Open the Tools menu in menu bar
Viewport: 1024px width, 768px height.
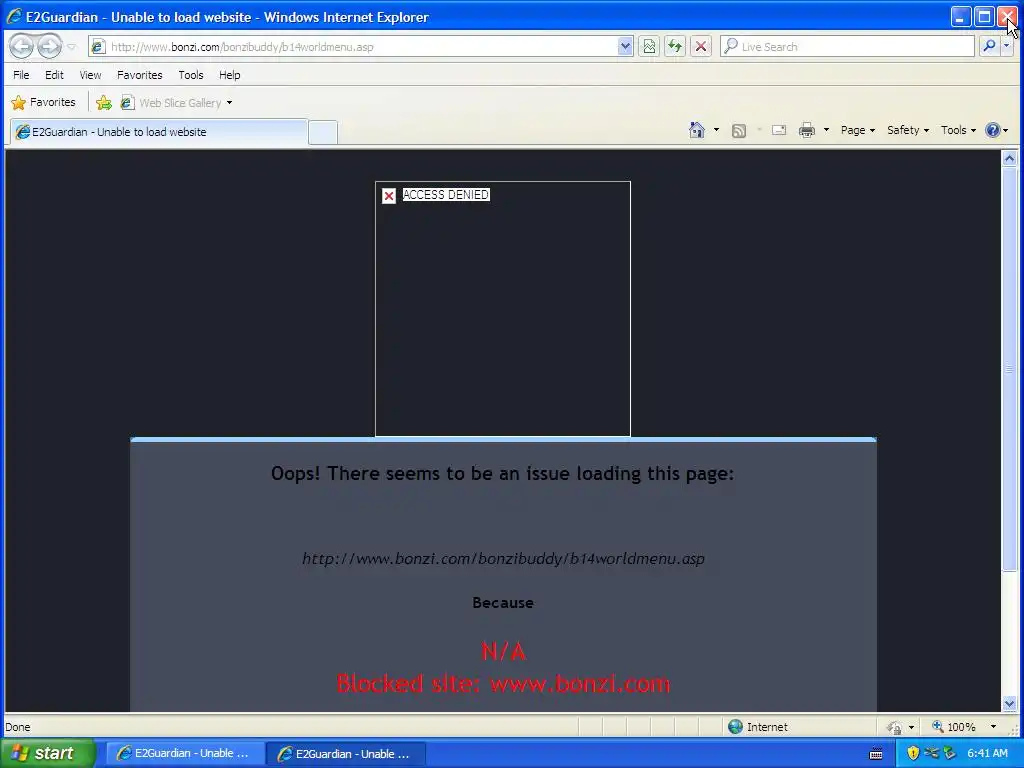pyautogui.click(x=191, y=75)
